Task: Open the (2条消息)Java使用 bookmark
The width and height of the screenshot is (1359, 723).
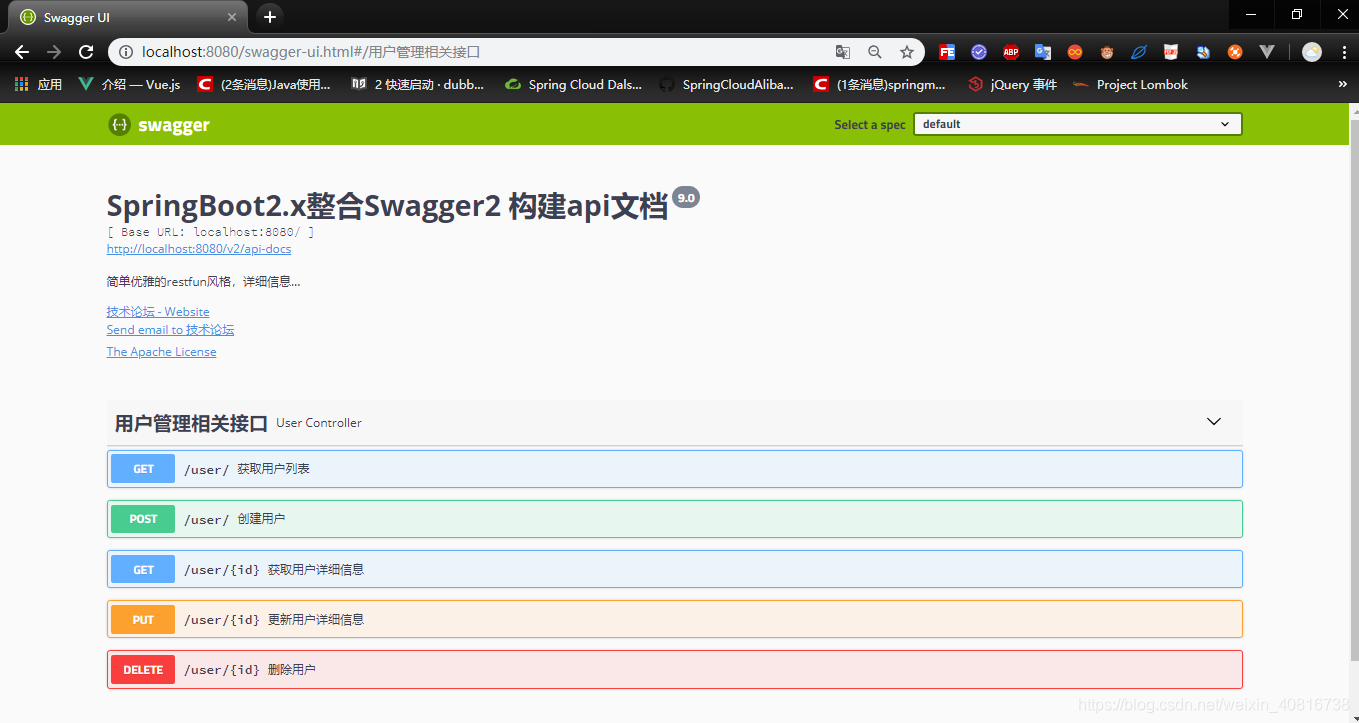Action: (265, 85)
